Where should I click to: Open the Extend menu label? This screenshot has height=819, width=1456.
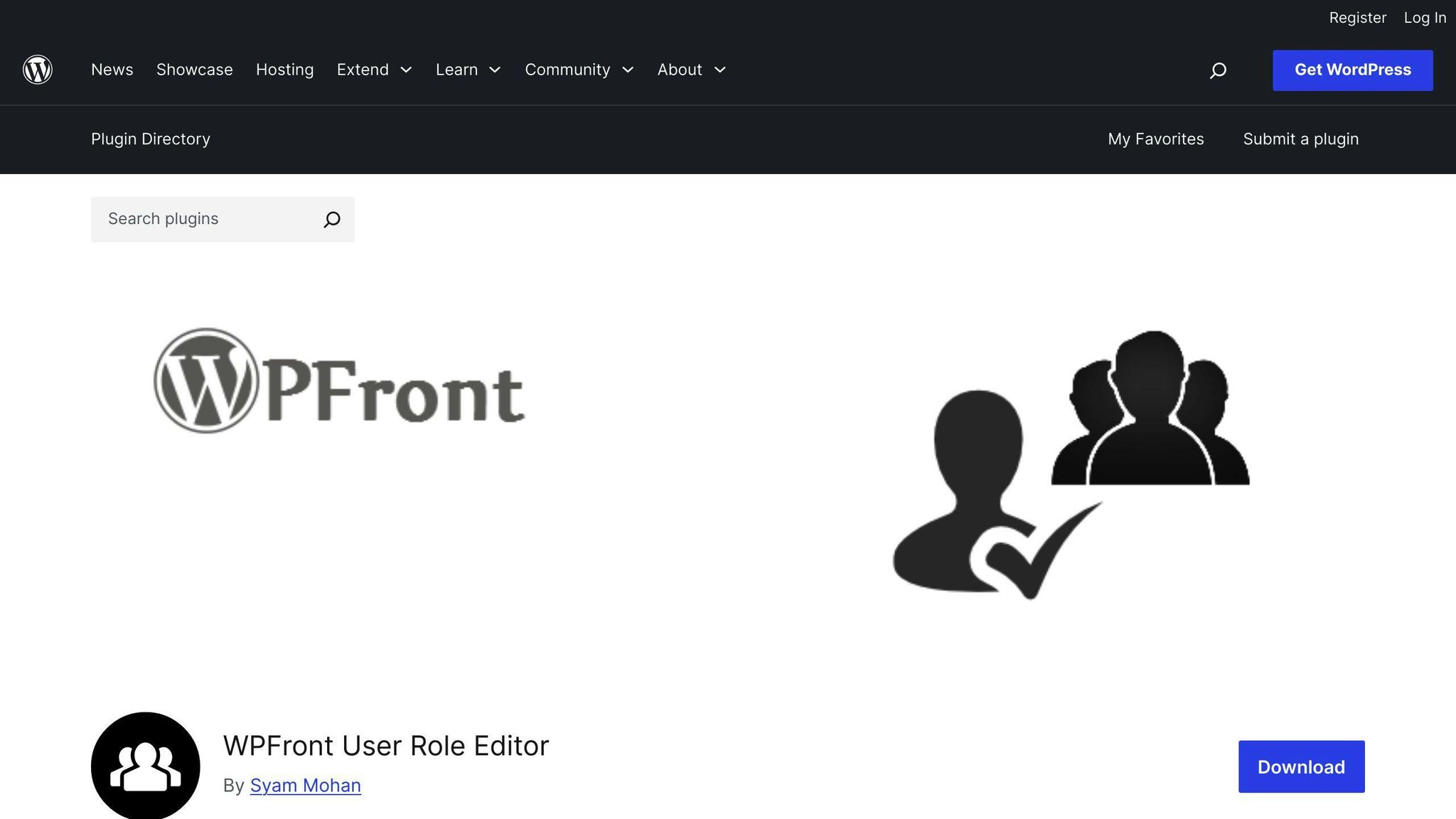coord(363,70)
